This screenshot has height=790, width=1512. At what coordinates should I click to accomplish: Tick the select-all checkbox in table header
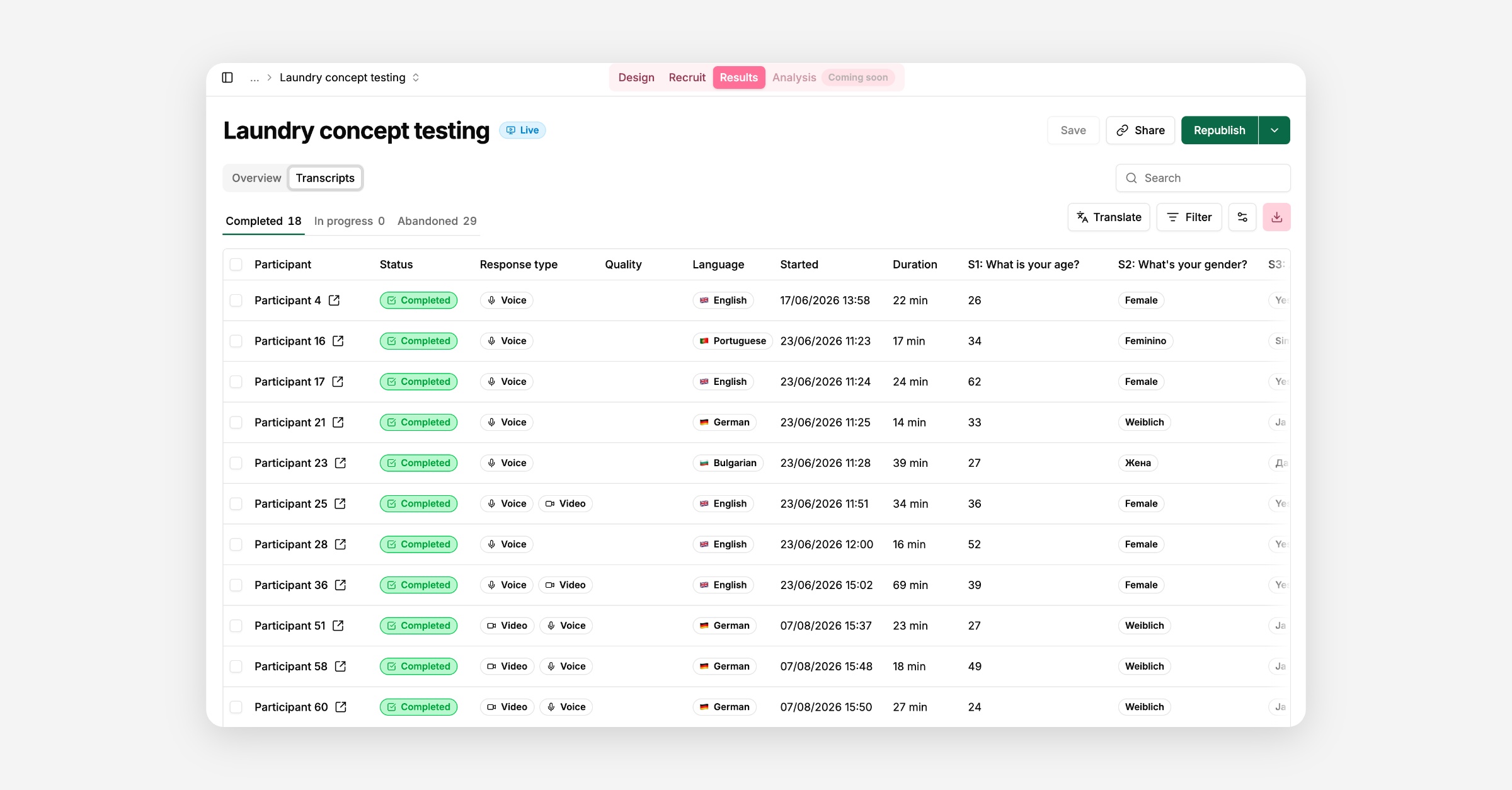236,265
